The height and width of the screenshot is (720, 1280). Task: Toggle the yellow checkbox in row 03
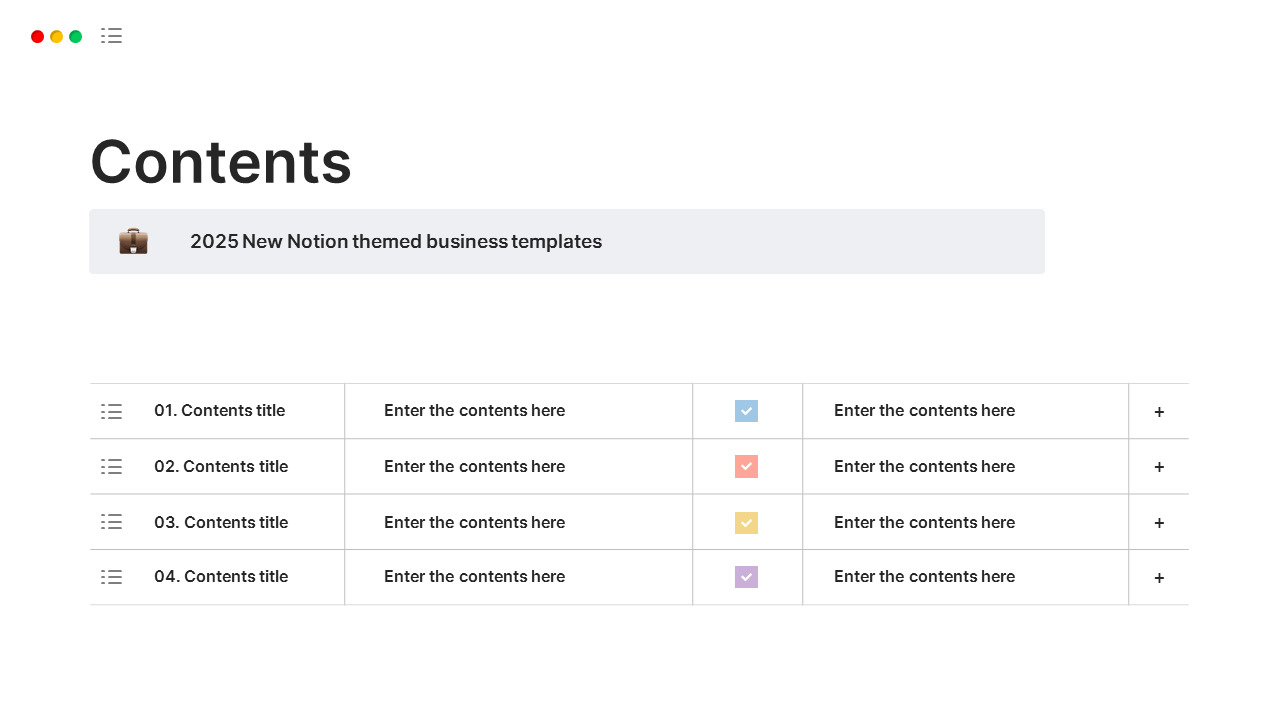[x=746, y=522]
